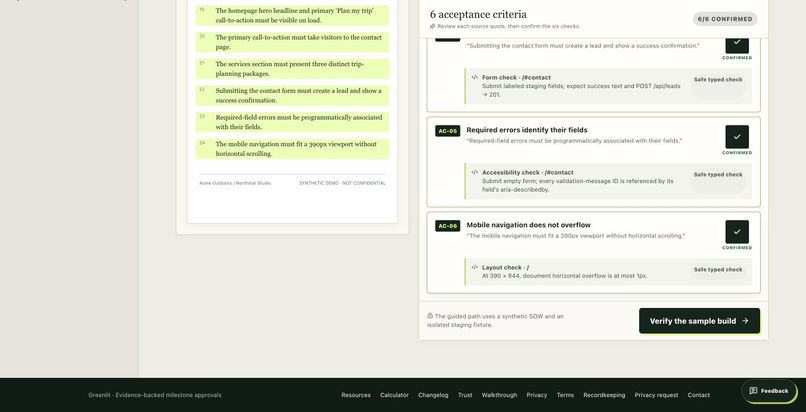Uncheck the AC-05 confirmed checkbox
806x412 pixels.
click(737, 137)
